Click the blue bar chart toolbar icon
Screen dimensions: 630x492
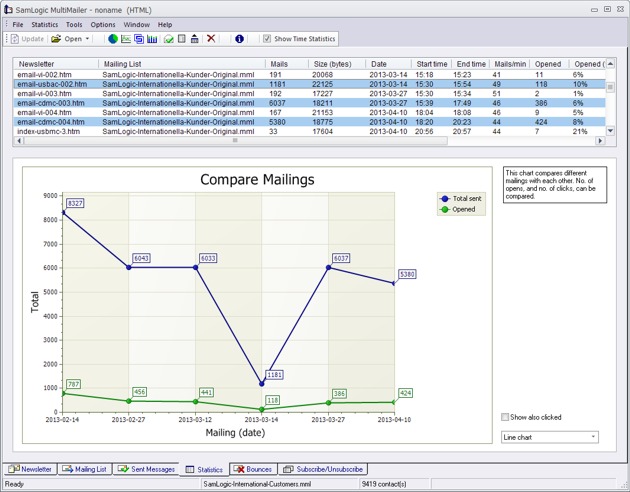pyautogui.click(x=152, y=39)
